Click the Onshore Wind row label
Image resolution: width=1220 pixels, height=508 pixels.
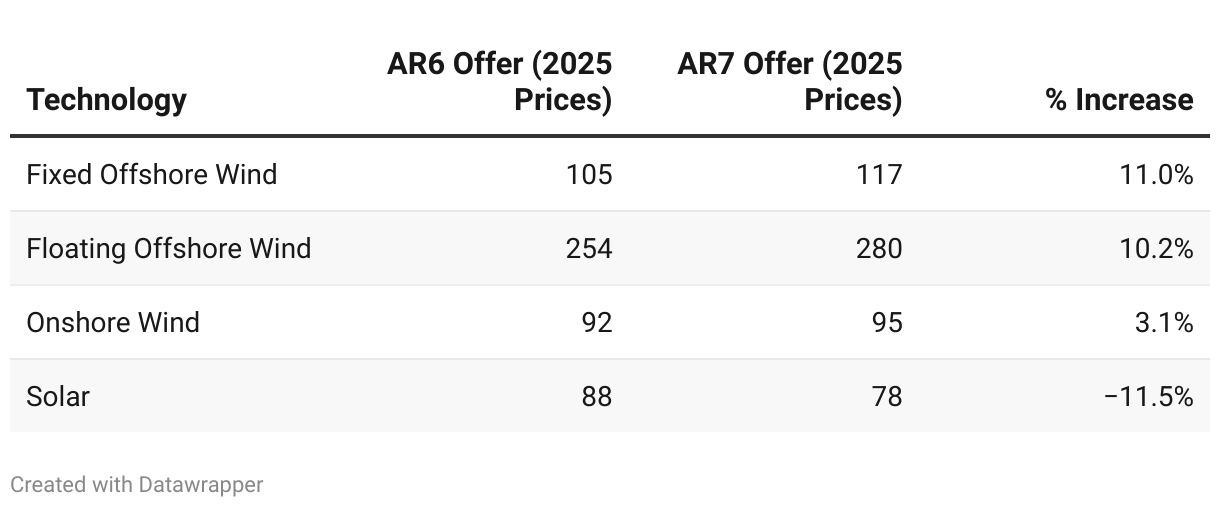[x=113, y=322]
